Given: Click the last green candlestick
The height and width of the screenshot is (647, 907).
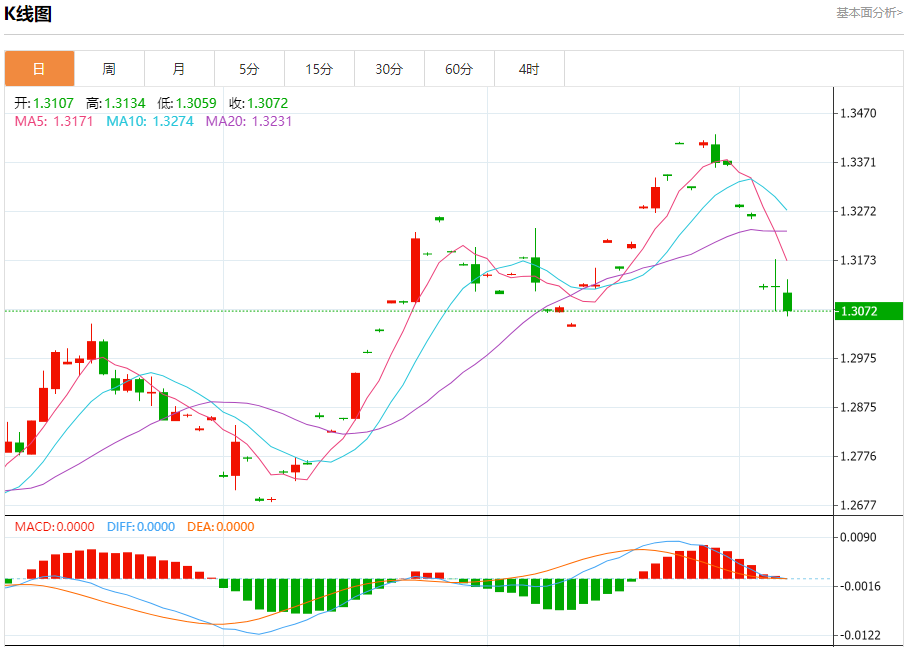Looking at the screenshot, I should click(x=787, y=302).
